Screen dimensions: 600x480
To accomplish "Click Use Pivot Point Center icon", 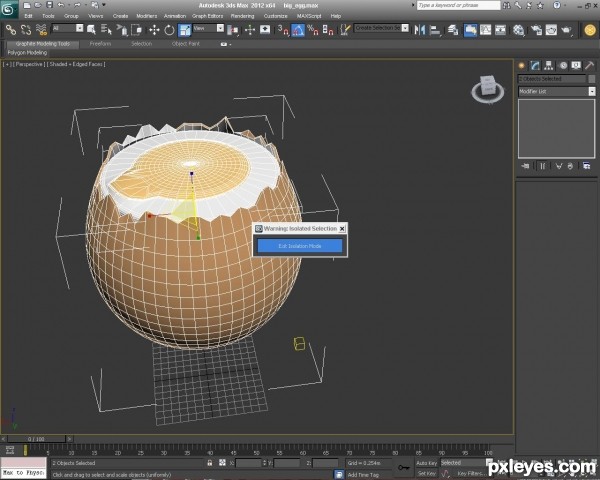I will coord(233,29).
